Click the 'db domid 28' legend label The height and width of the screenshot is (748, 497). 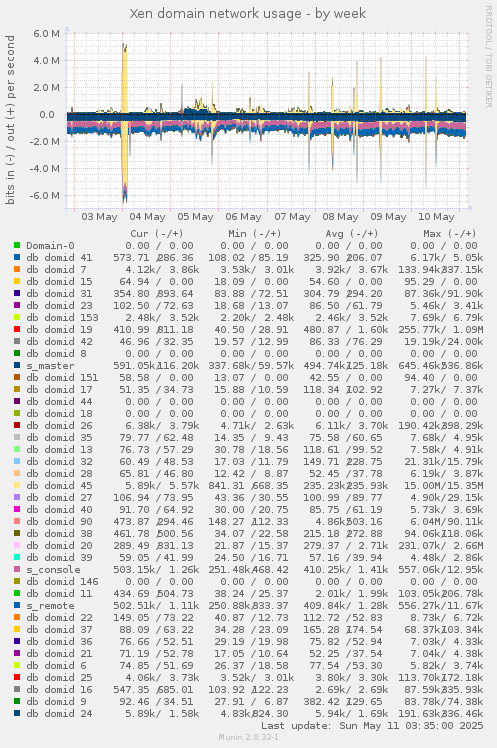(x=59, y=474)
